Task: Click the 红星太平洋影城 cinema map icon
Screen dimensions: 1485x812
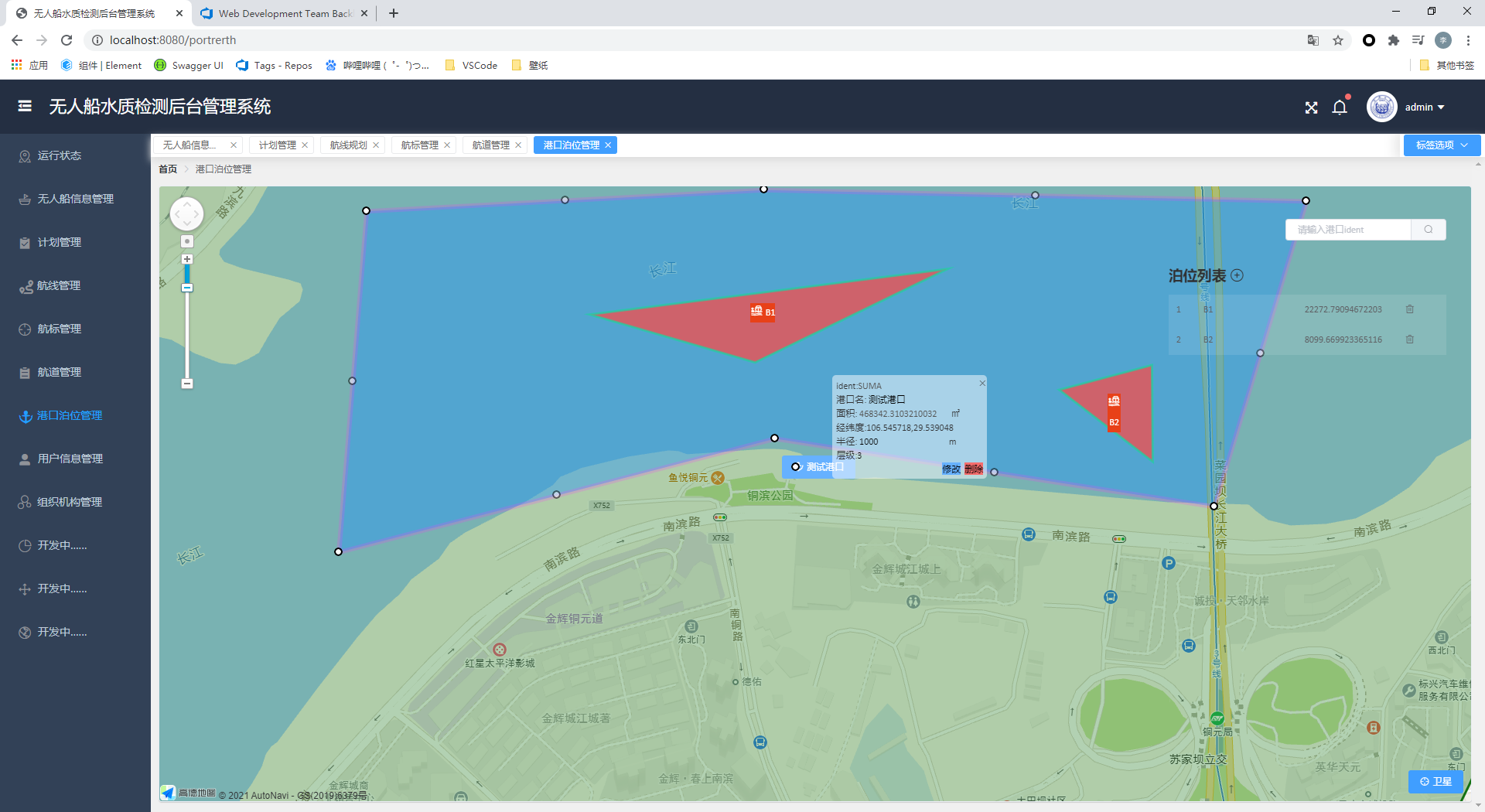Action: click(500, 650)
